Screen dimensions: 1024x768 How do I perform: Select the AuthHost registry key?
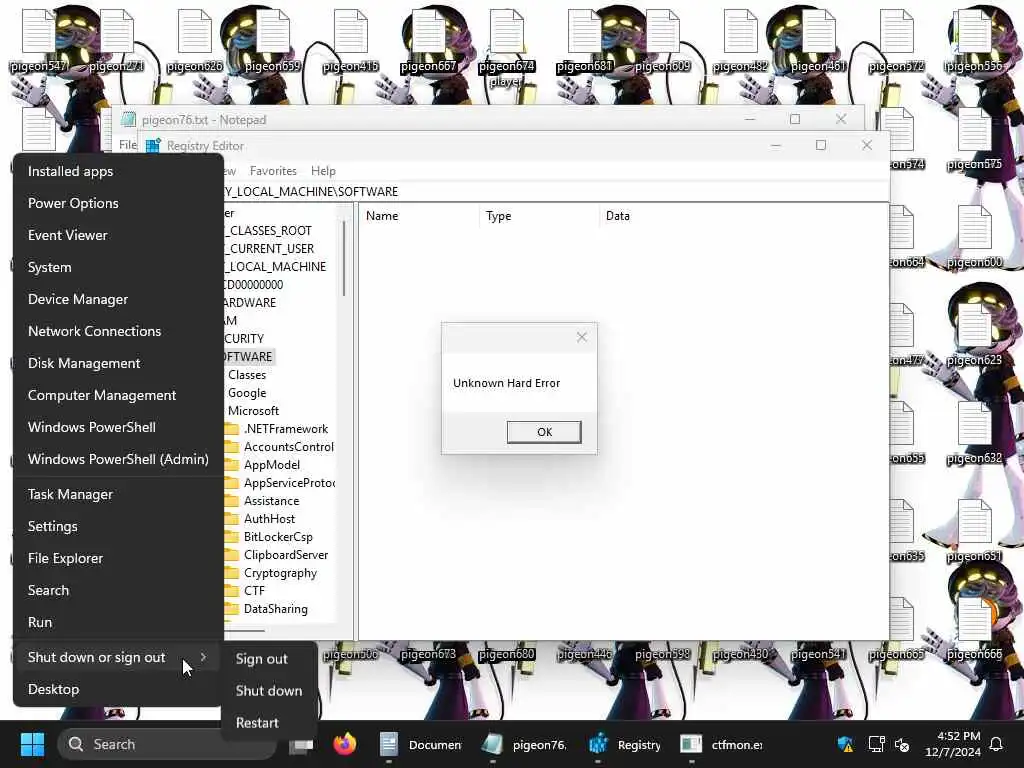(x=269, y=519)
